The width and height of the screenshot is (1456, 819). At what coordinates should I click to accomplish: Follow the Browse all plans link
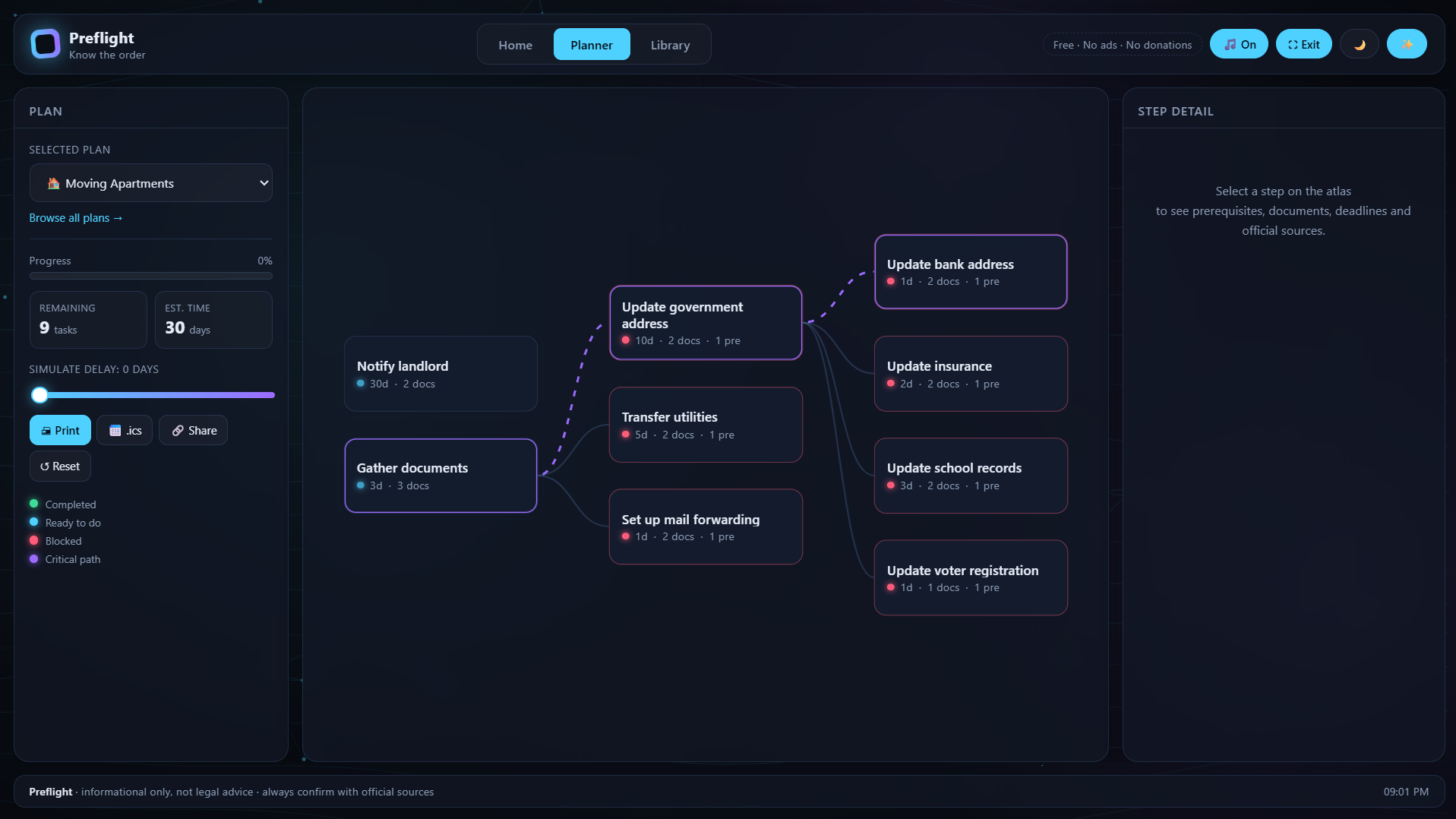tap(76, 218)
